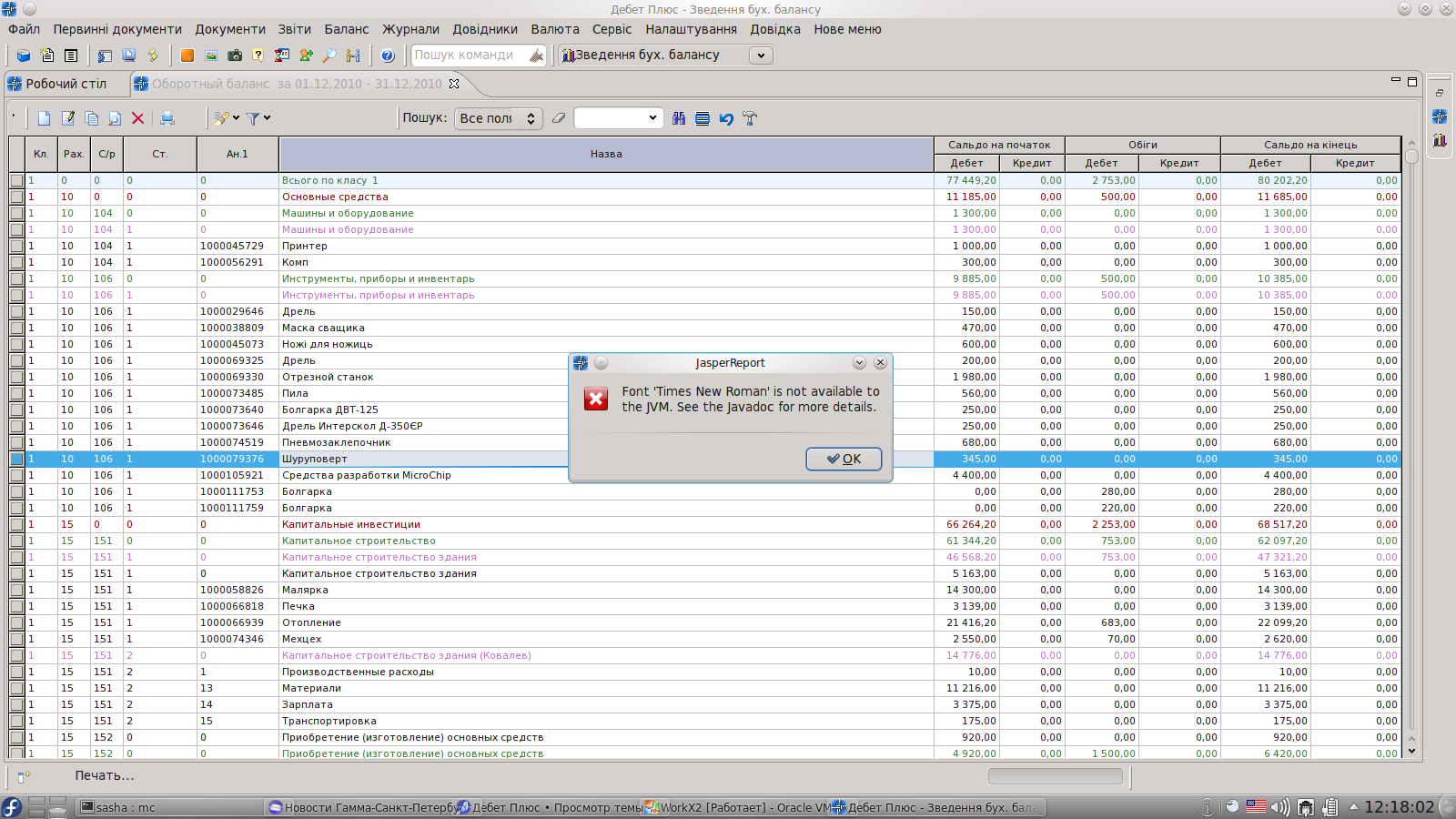Click the blue database icon in main toolbar
The image size is (1456, 819).
pyautogui.click(x=24, y=56)
